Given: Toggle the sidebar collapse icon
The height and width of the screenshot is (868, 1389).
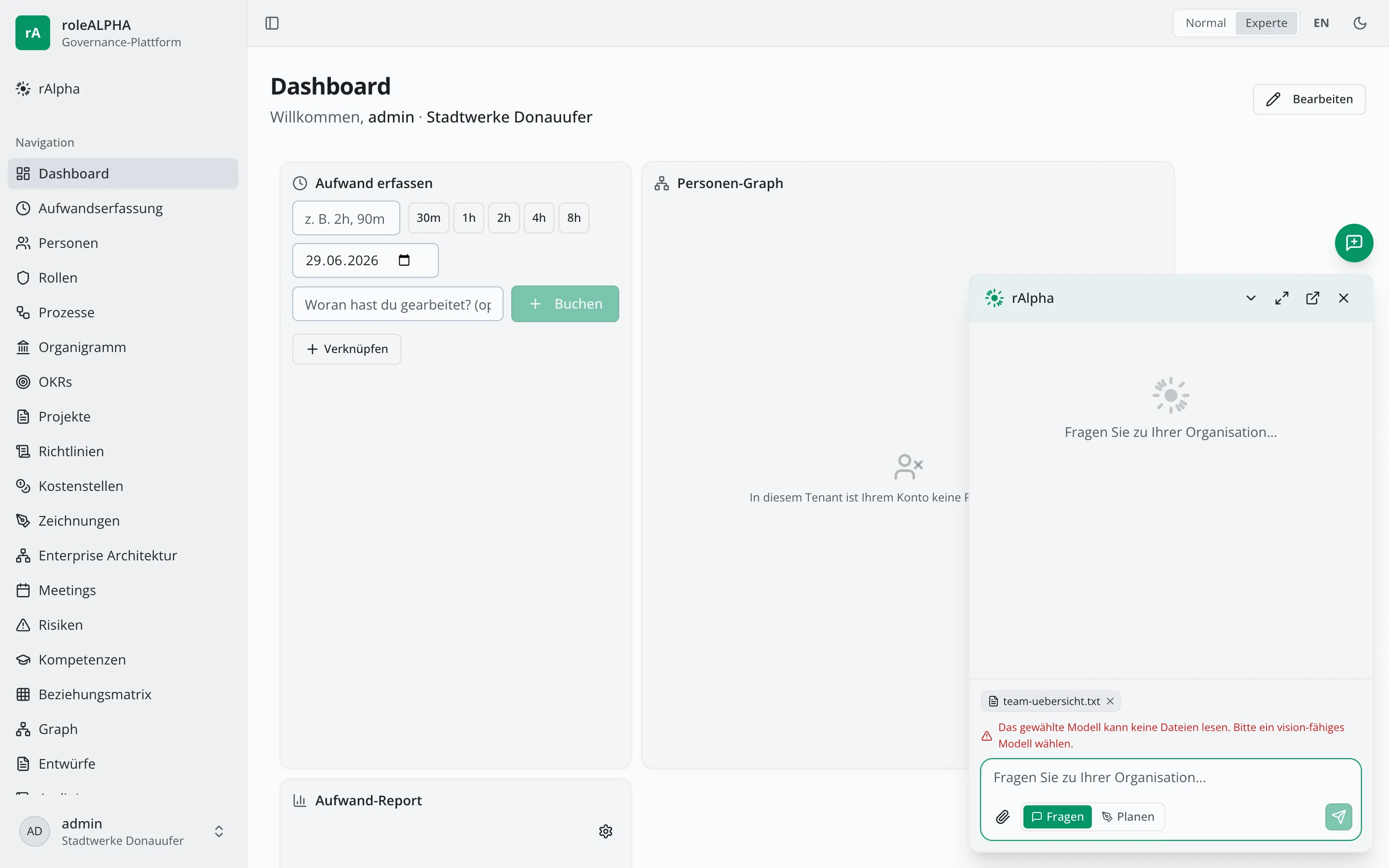Looking at the screenshot, I should (272, 23).
